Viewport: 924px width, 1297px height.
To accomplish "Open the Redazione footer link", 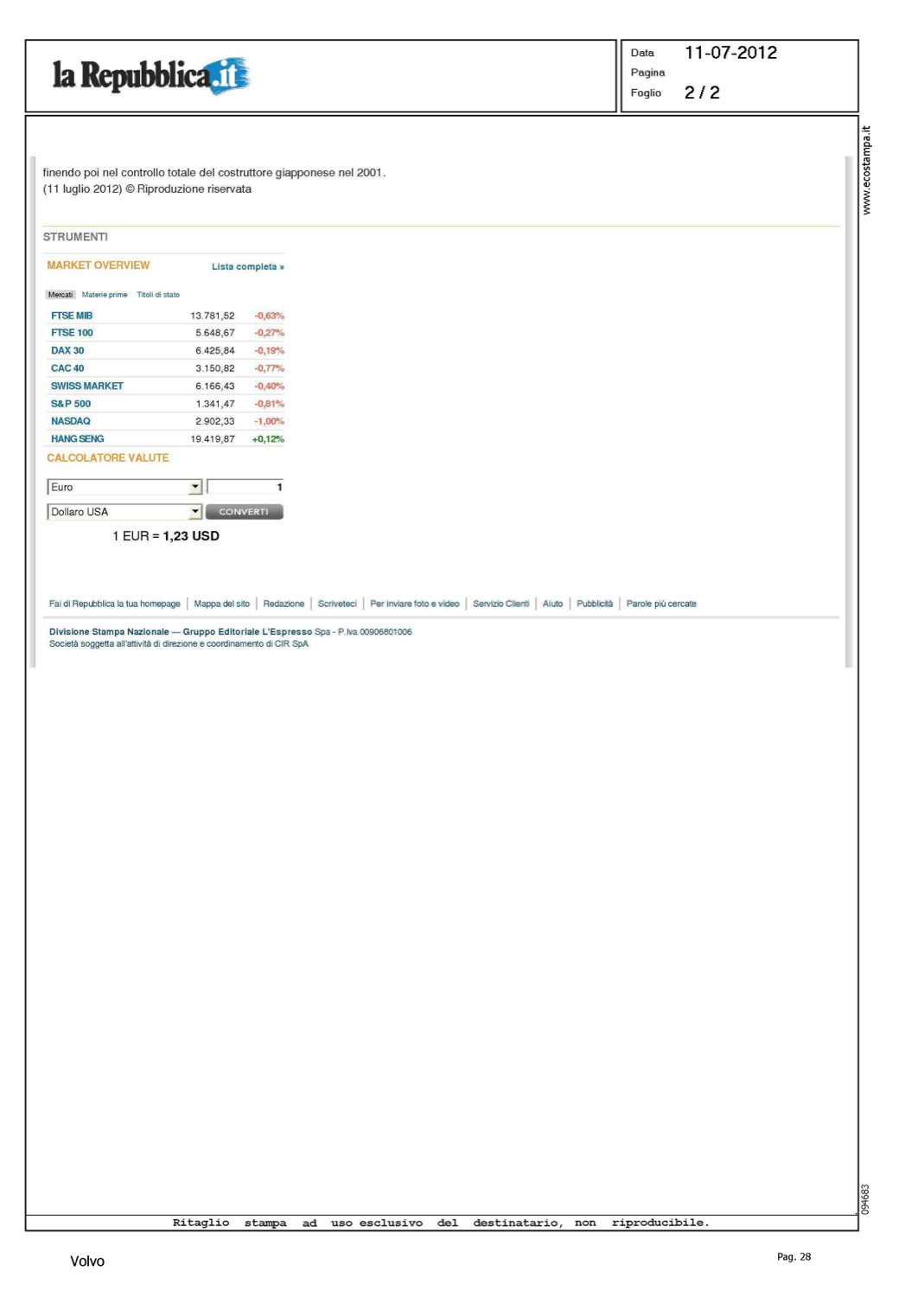I will coord(284,604).
